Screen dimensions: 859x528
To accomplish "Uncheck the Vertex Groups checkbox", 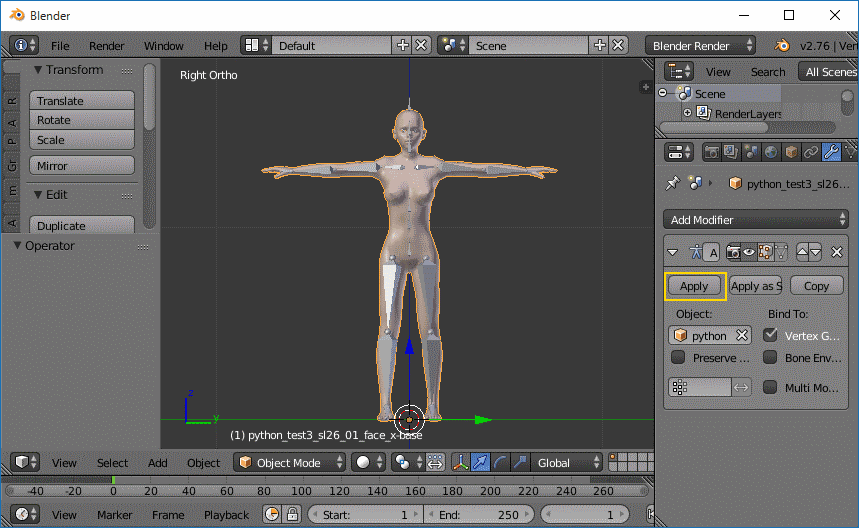I will tap(770, 336).
